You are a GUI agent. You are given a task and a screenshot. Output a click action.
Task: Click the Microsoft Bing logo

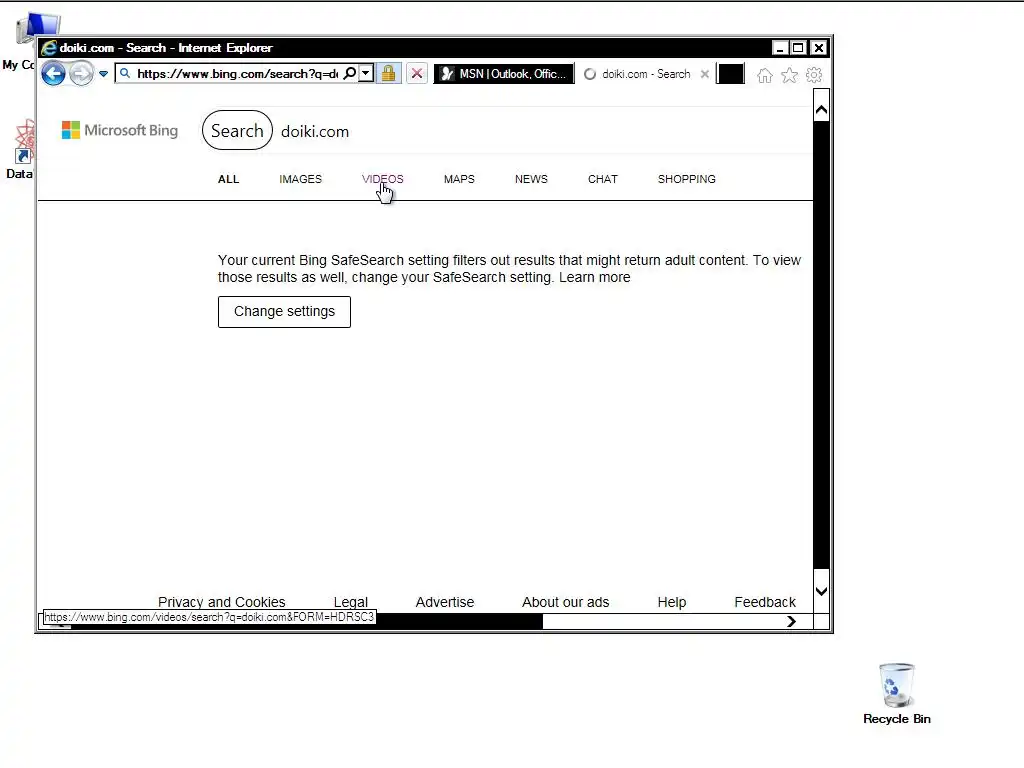point(120,130)
